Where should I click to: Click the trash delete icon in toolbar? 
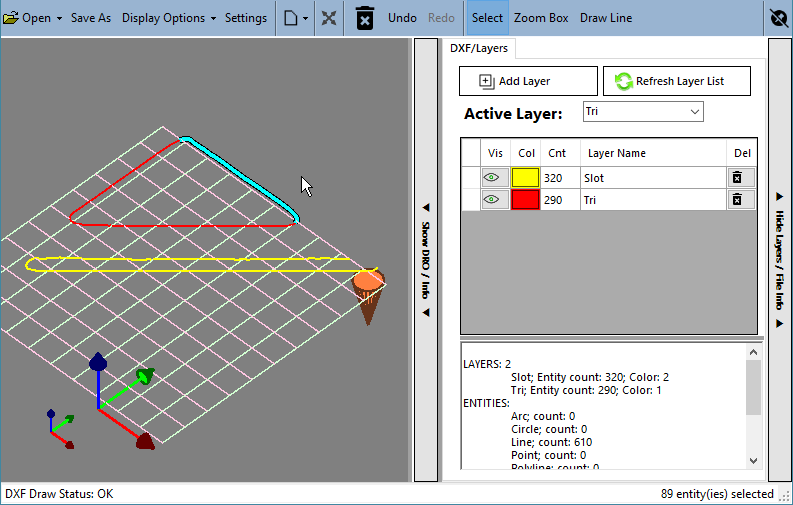pyautogui.click(x=365, y=18)
